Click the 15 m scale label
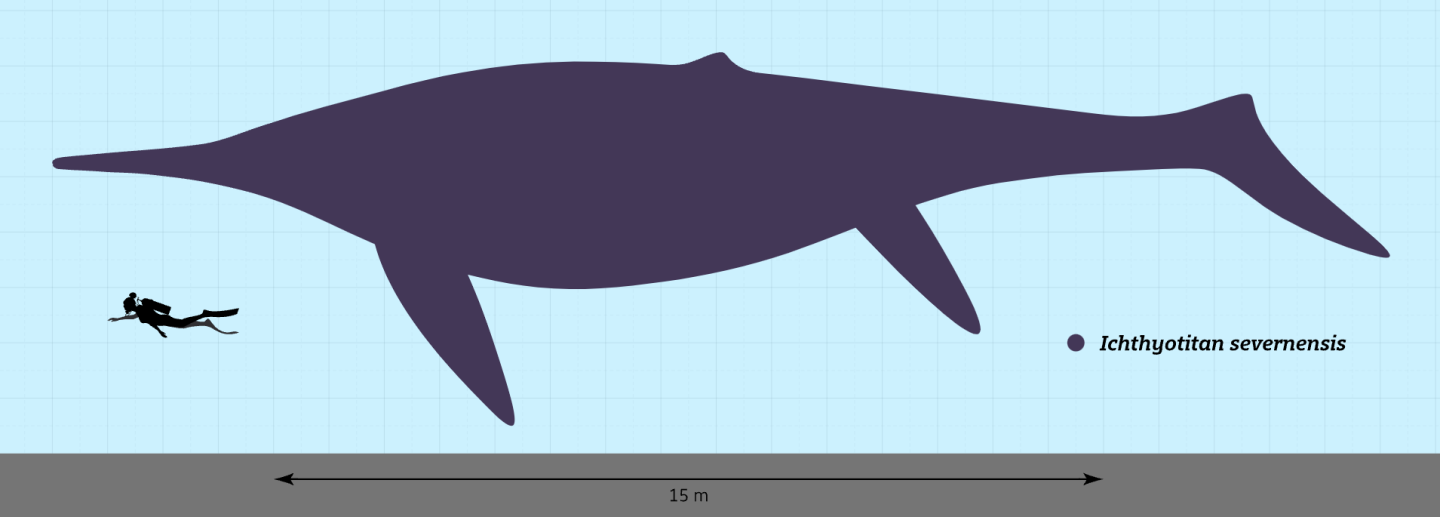The width and height of the screenshot is (1440, 517). [688, 496]
